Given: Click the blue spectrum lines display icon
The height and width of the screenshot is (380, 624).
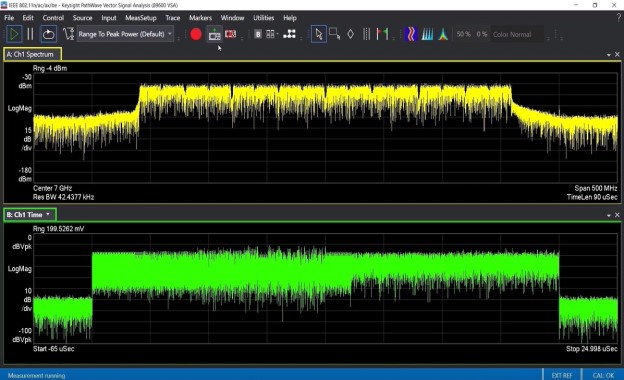Looking at the screenshot, I should coord(427,34).
